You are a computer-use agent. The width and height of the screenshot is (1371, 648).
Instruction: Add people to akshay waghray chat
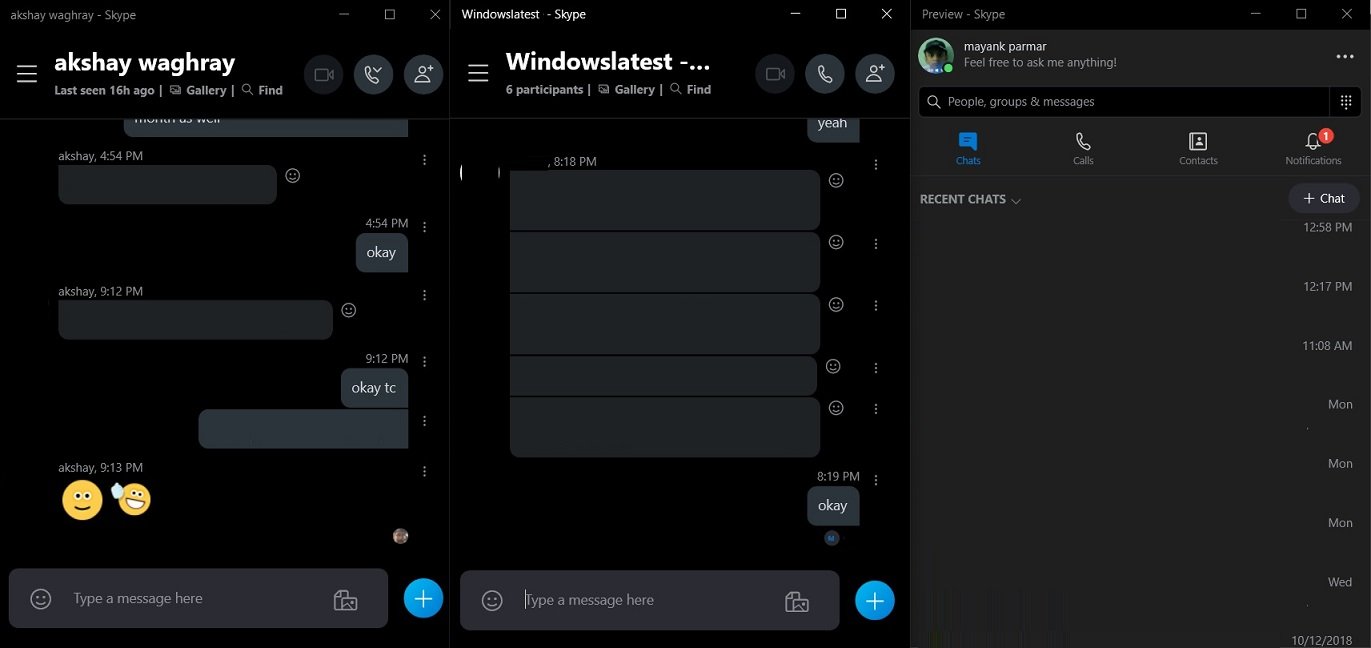tap(423, 75)
